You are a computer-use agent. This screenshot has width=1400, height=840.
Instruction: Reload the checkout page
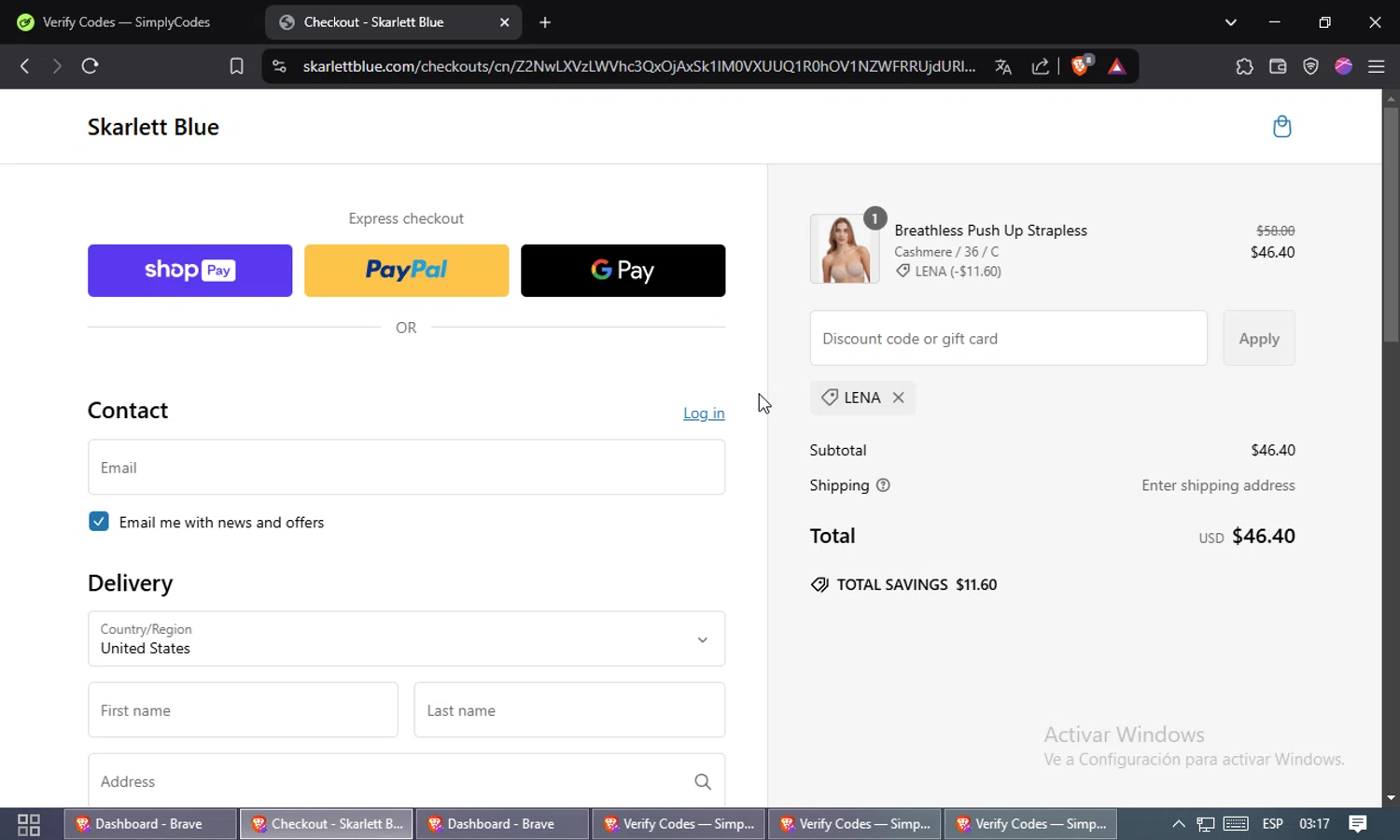click(90, 66)
